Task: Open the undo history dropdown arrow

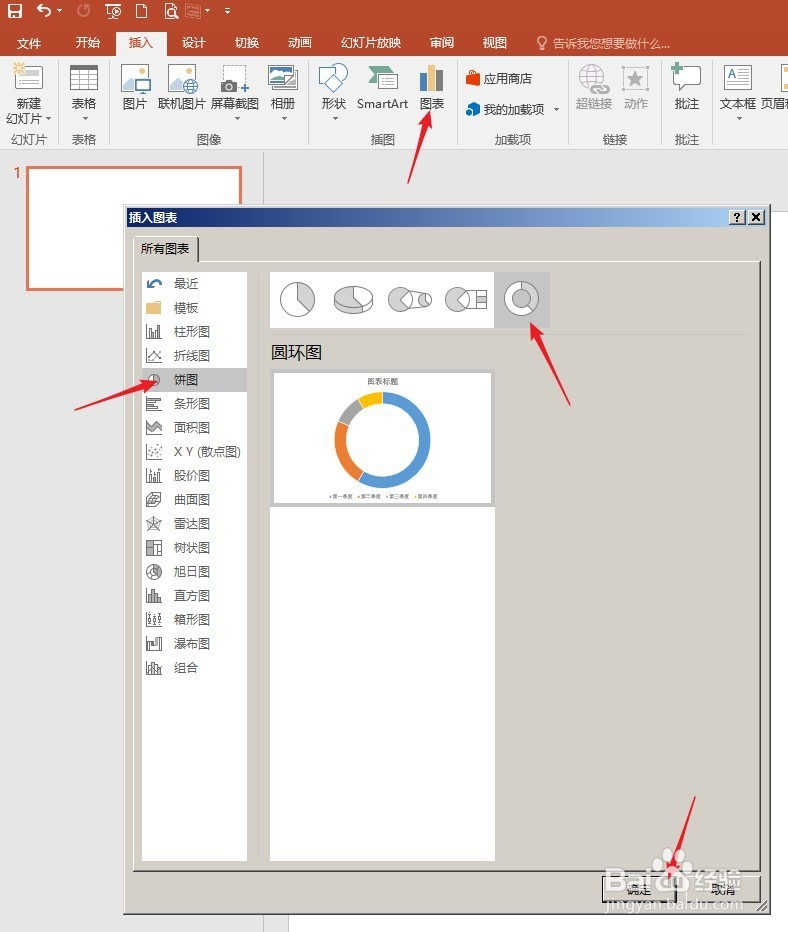Action: [x=59, y=11]
